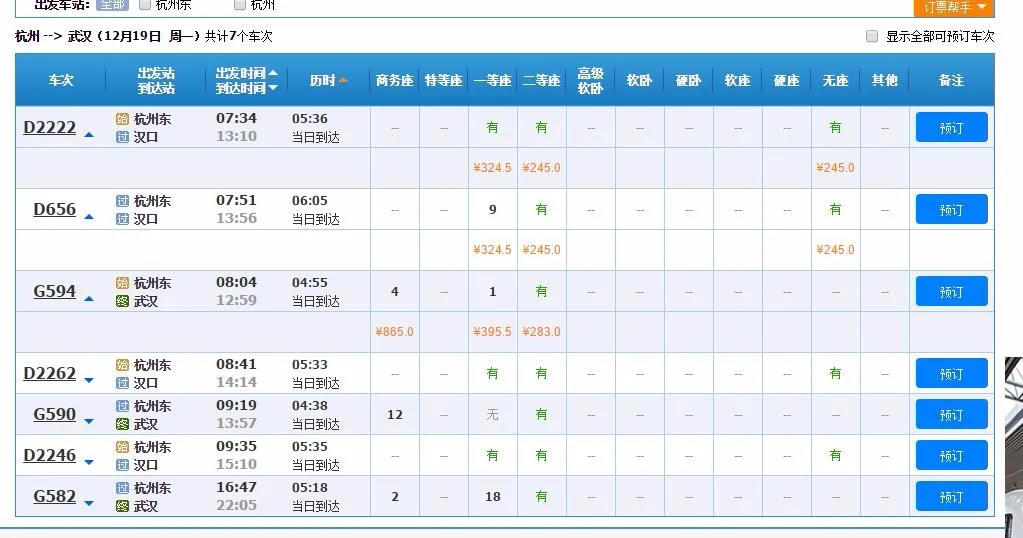Click the 二等座 column header

click(x=542, y=80)
